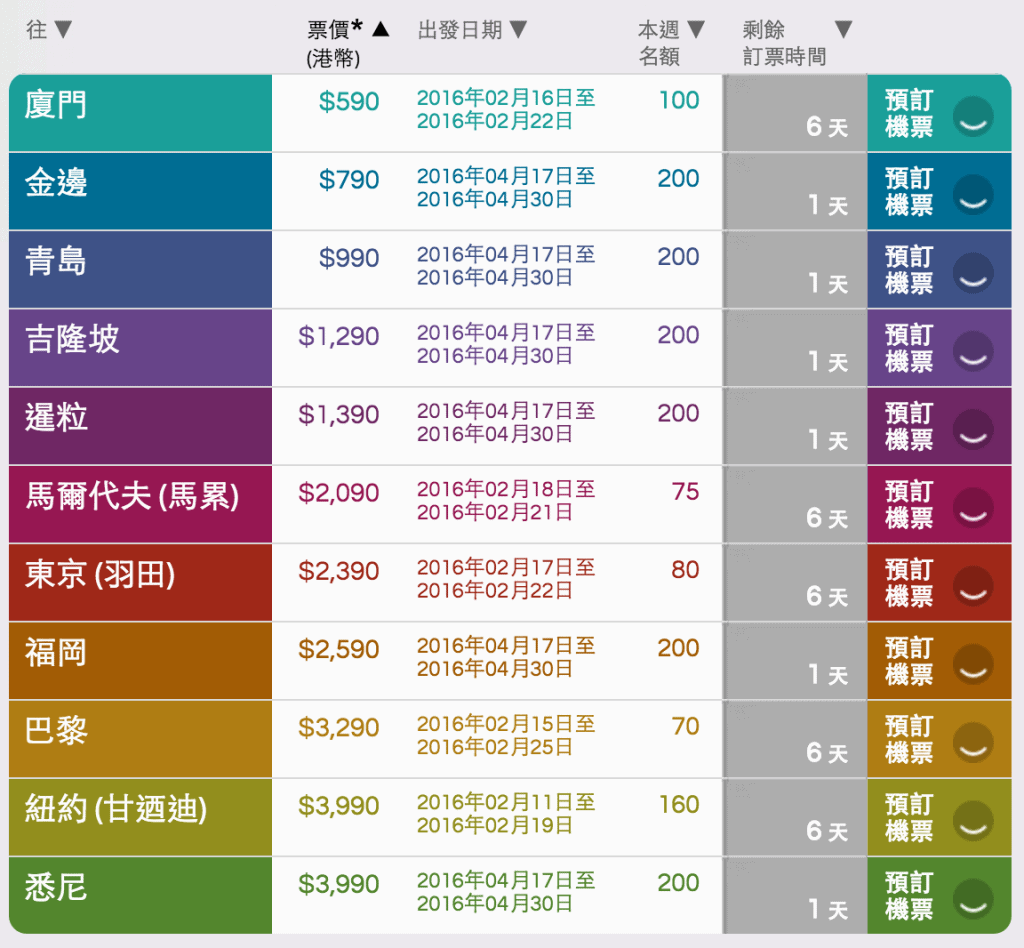The height and width of the screenshot is (948, 1024).
Task: Click the smiley icon in the 金邊 row
Action: point(972,194)
